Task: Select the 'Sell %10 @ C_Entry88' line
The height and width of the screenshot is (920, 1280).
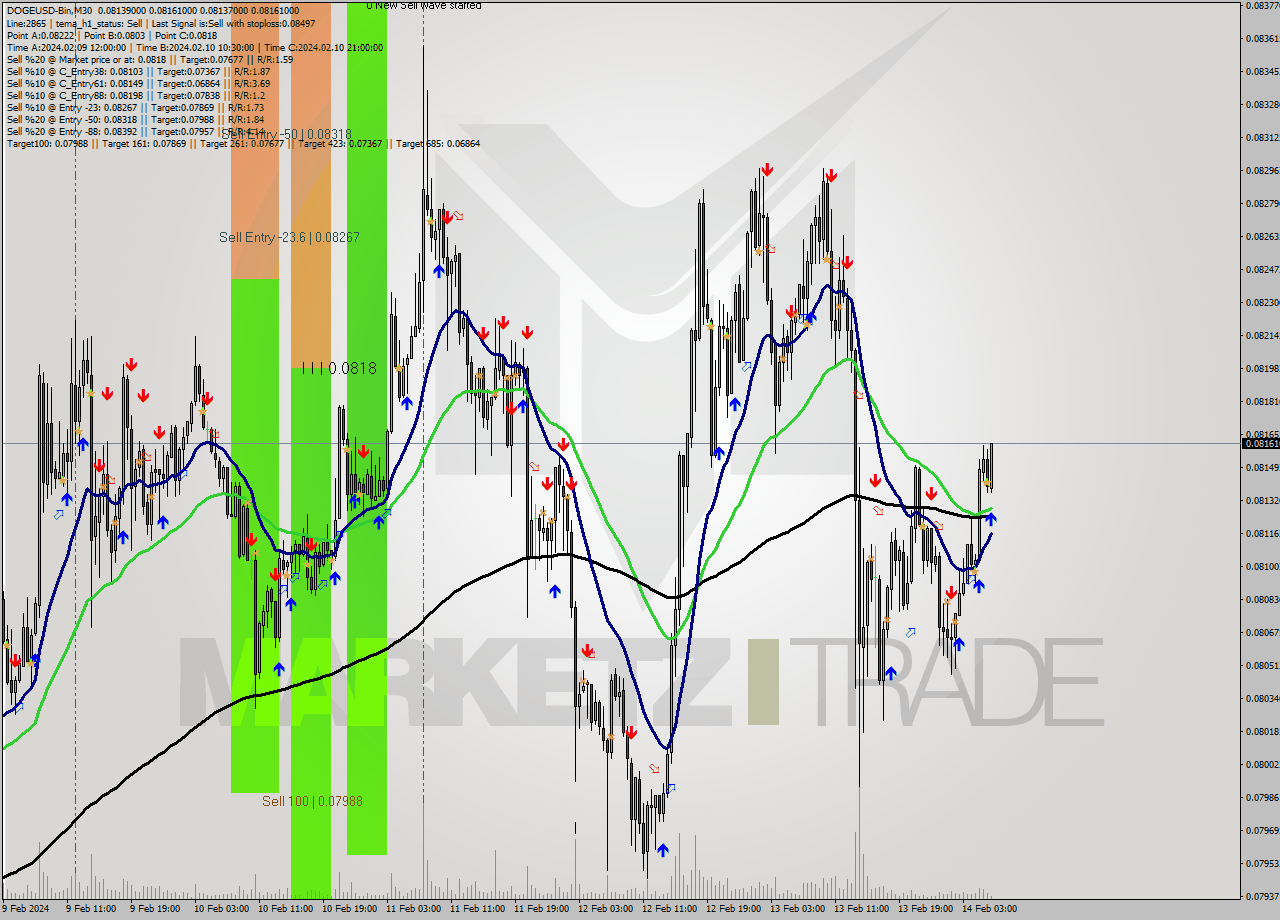Action: click(x=135, y=95)
